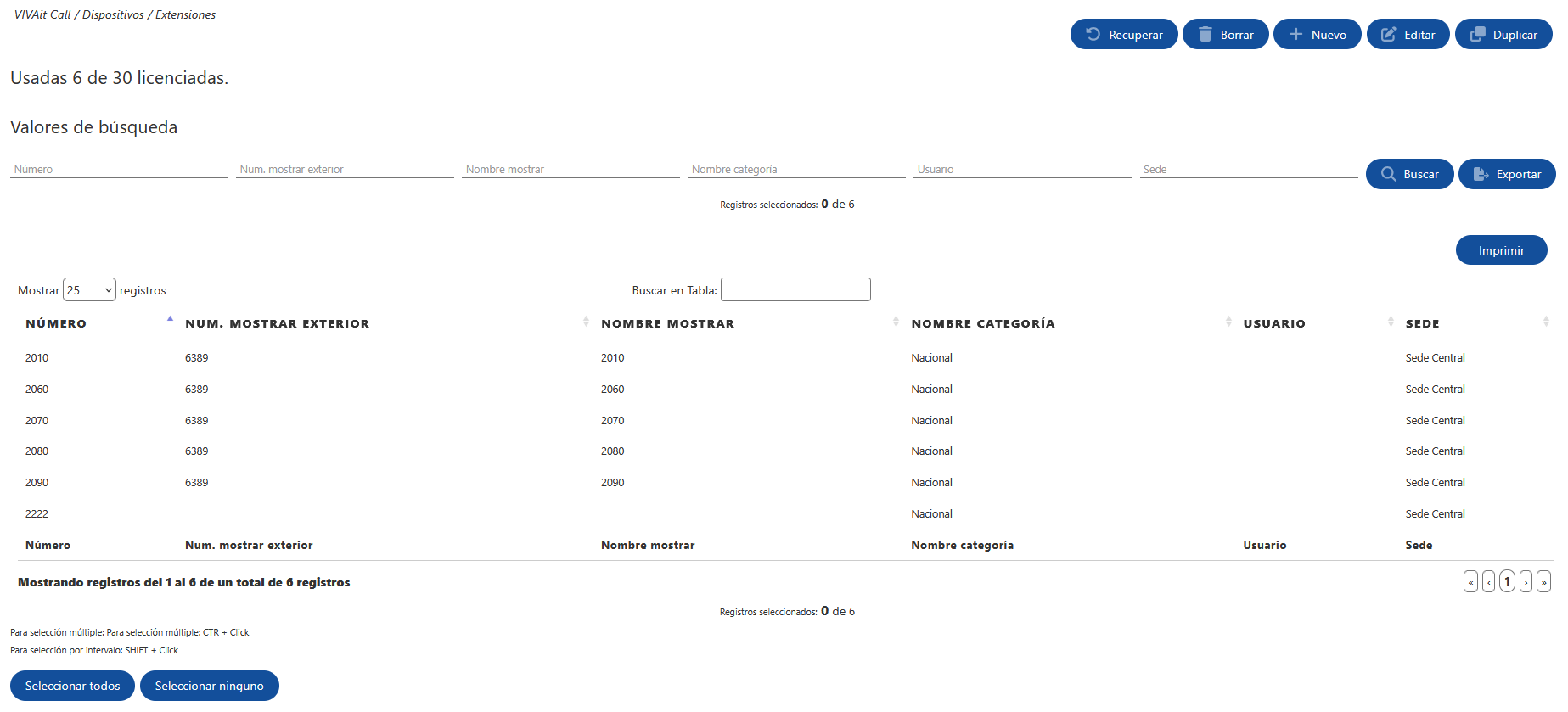Click Sede Central in the 2090 row

[x=1435, y=482]
